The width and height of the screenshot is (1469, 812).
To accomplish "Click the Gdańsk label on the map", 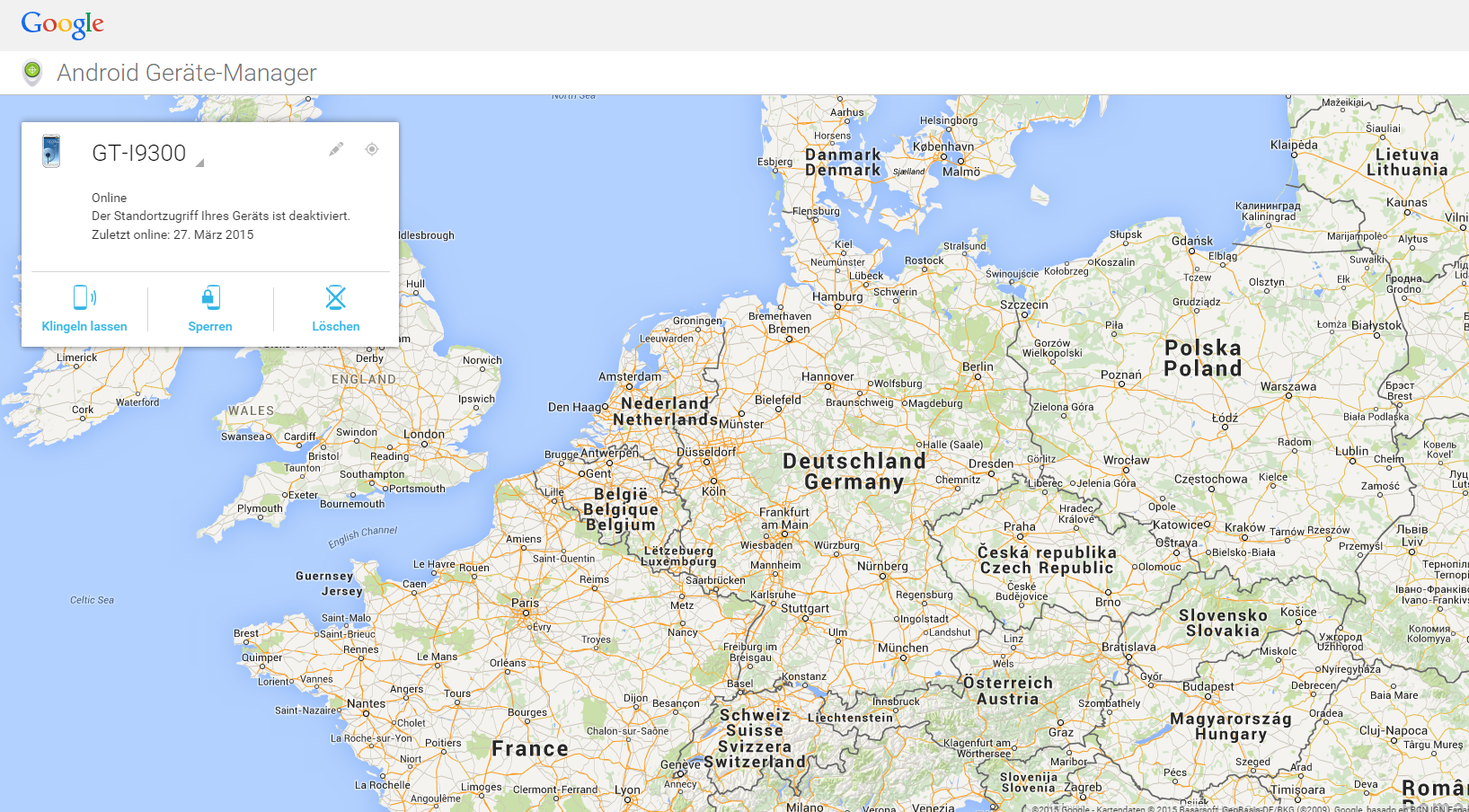I will pyautogui.click(x=1192, y=241).
